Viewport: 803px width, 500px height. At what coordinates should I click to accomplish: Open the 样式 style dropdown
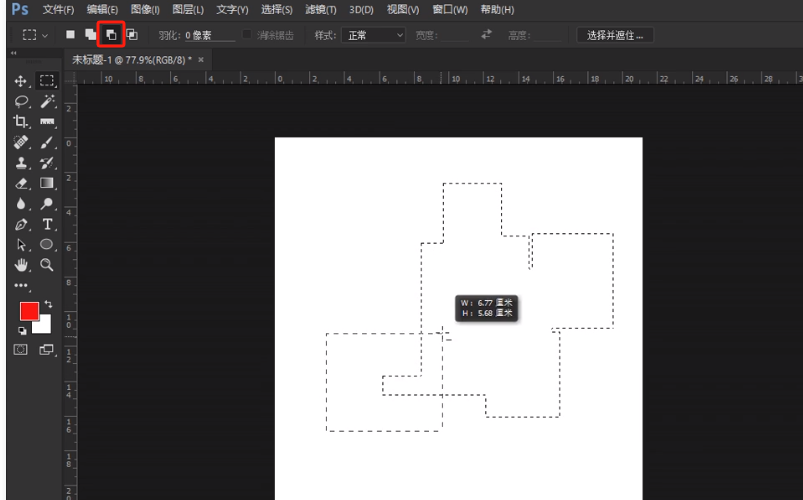tap(373, 35)
